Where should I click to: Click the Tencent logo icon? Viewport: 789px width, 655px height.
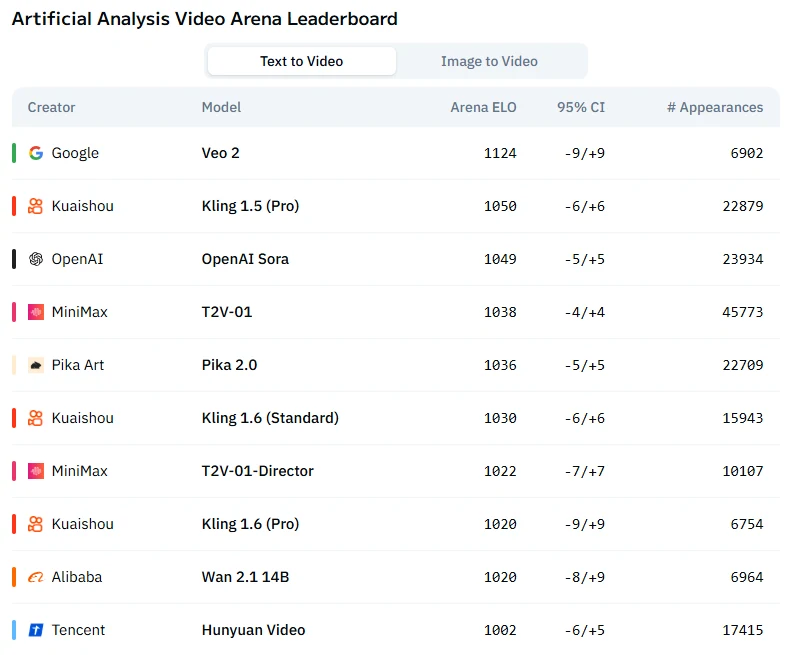tap(36, 630)
